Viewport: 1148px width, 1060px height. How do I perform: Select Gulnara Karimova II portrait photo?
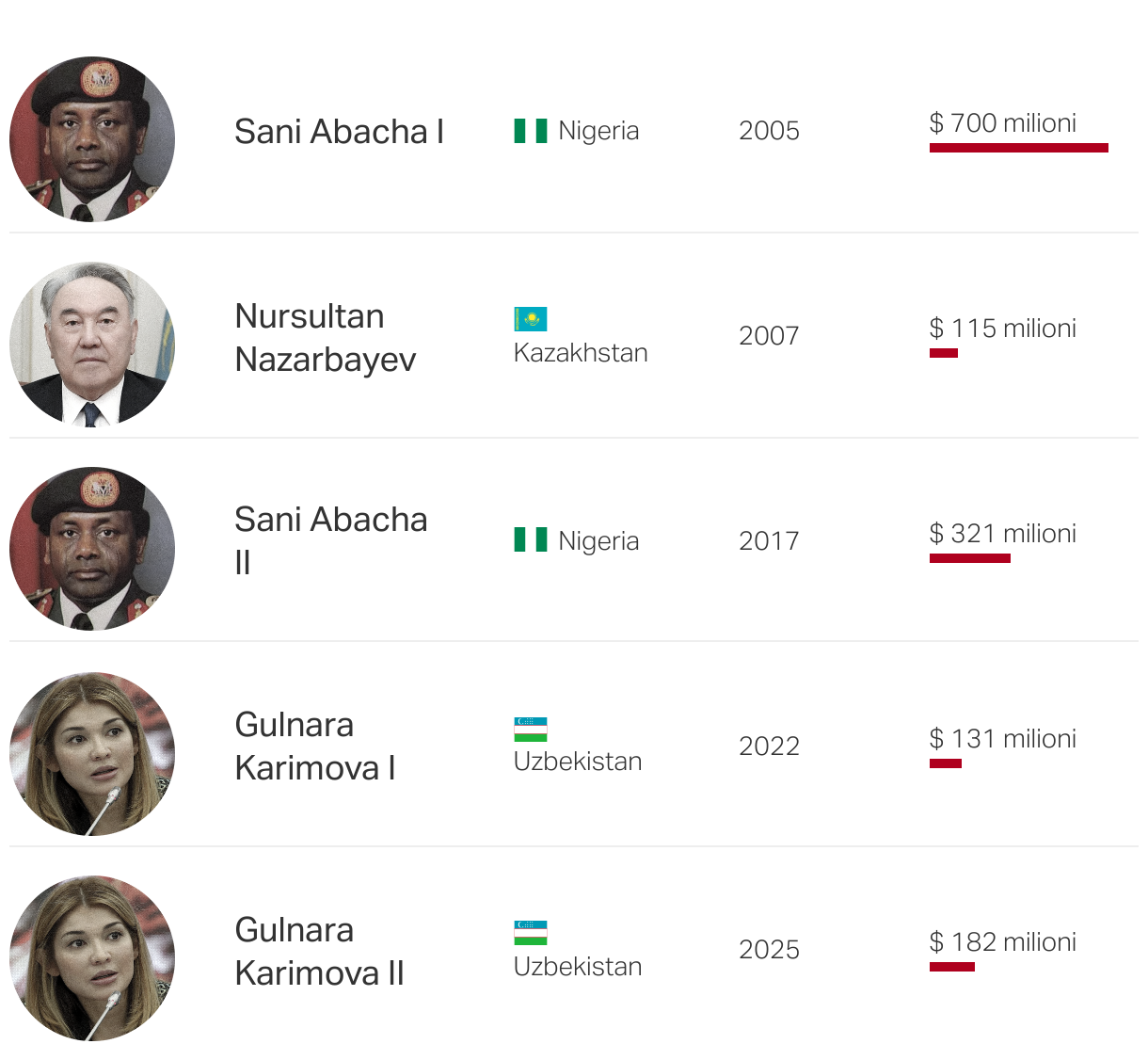[x=92, y=958]
